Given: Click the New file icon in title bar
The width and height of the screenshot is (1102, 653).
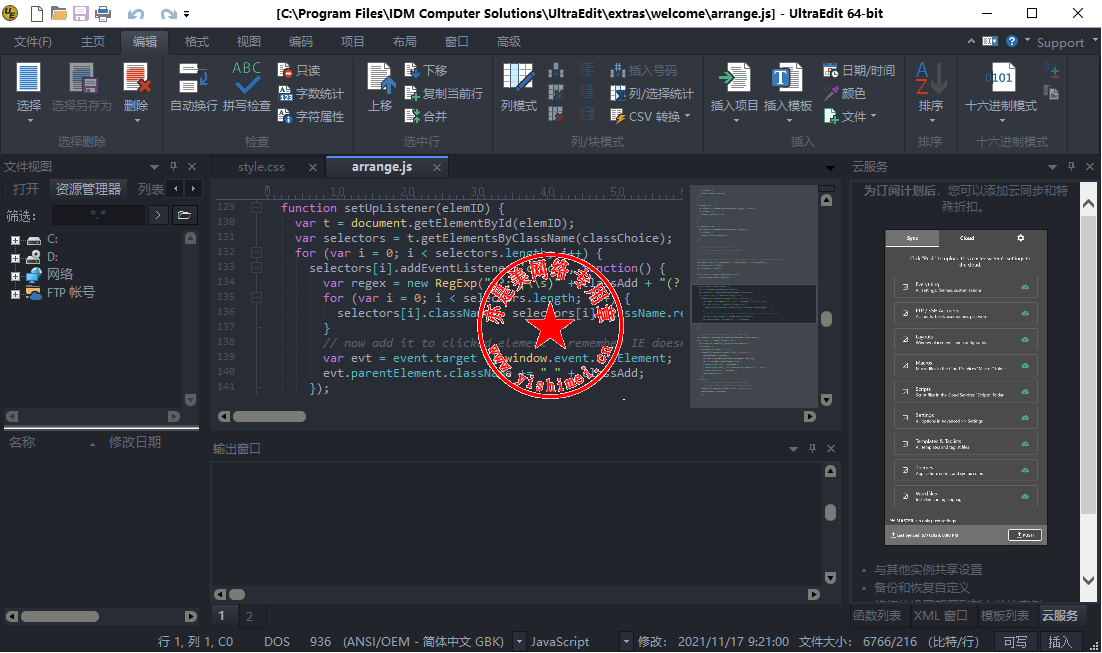Looking at the screenshot, I should point(36,13).
